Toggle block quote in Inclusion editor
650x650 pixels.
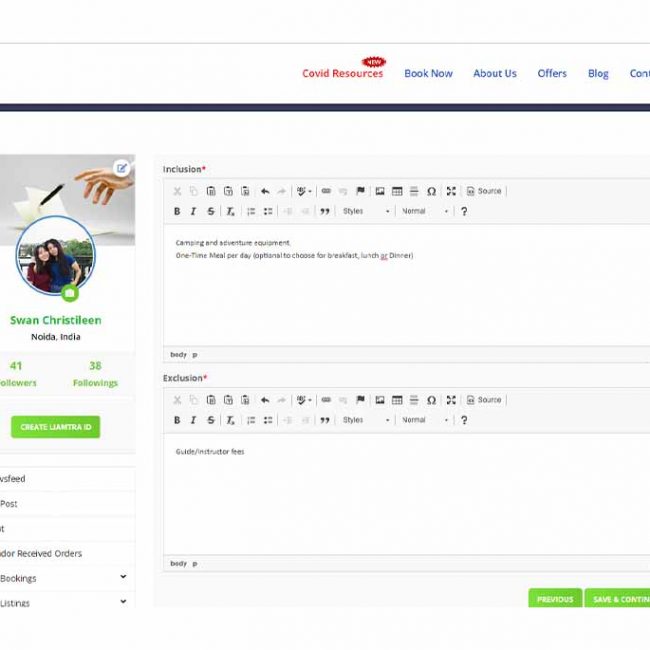click(x=325, y=211)
